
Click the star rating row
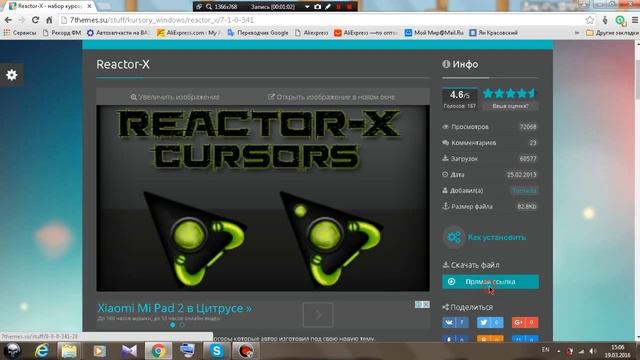(509, 93)
